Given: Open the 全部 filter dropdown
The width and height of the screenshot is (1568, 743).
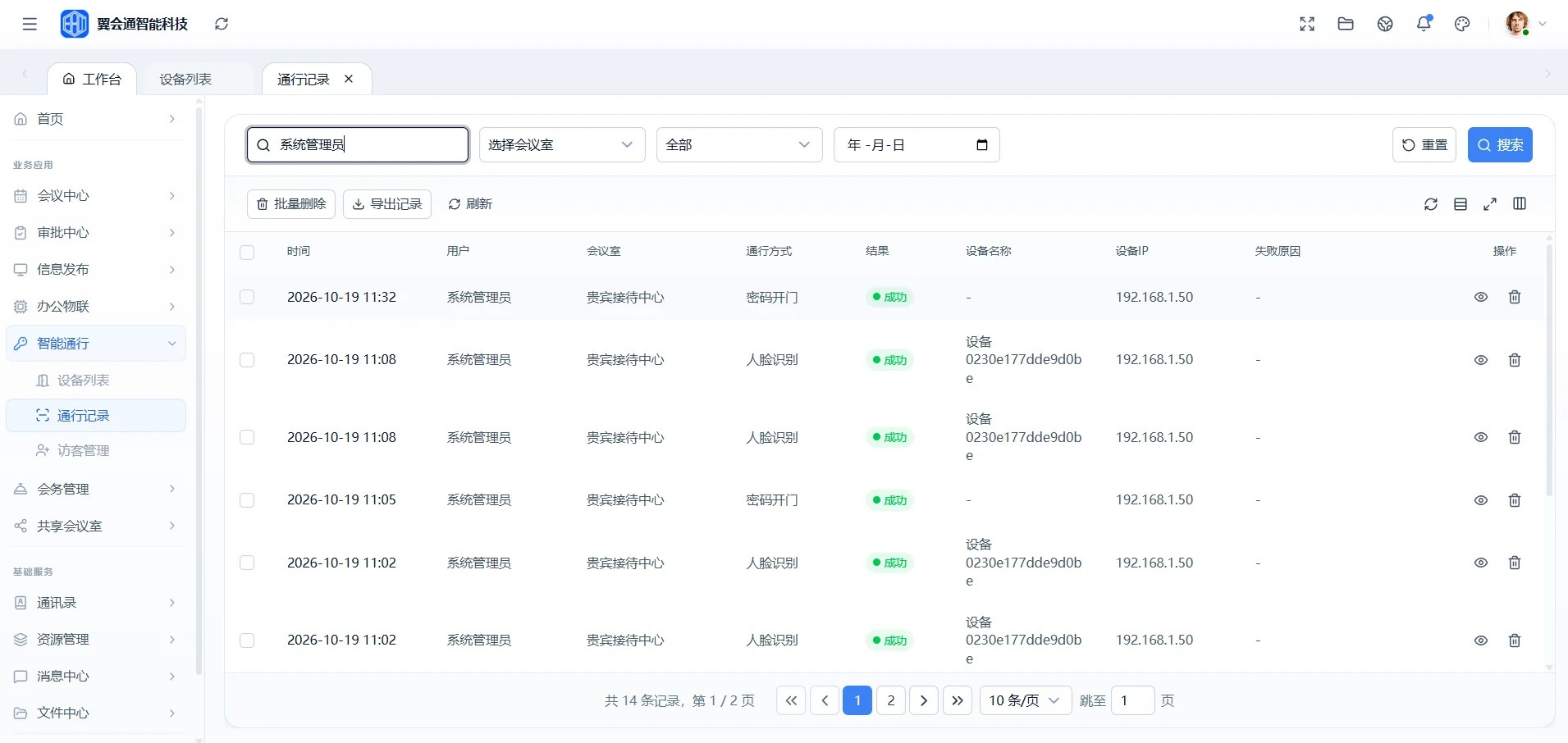Looking at the screenshot, I should coord(739,145).
